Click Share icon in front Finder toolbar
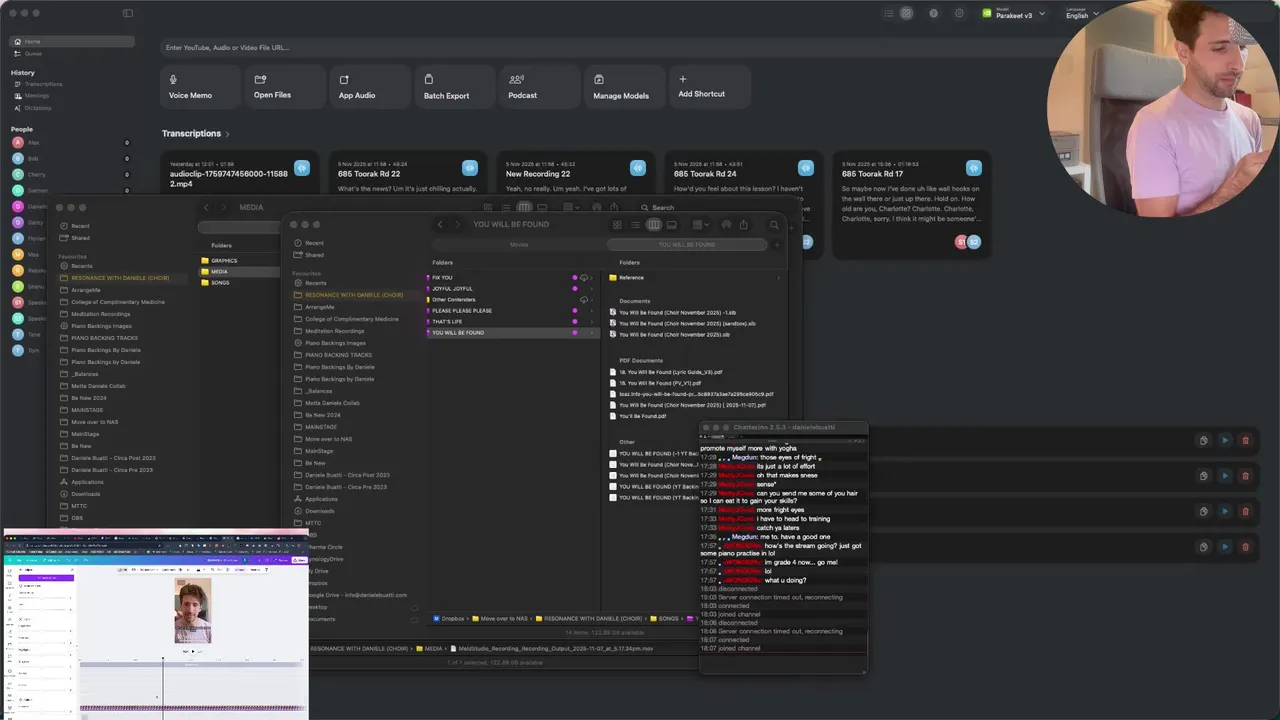1280x720 pixels. [x=743, y=225]
